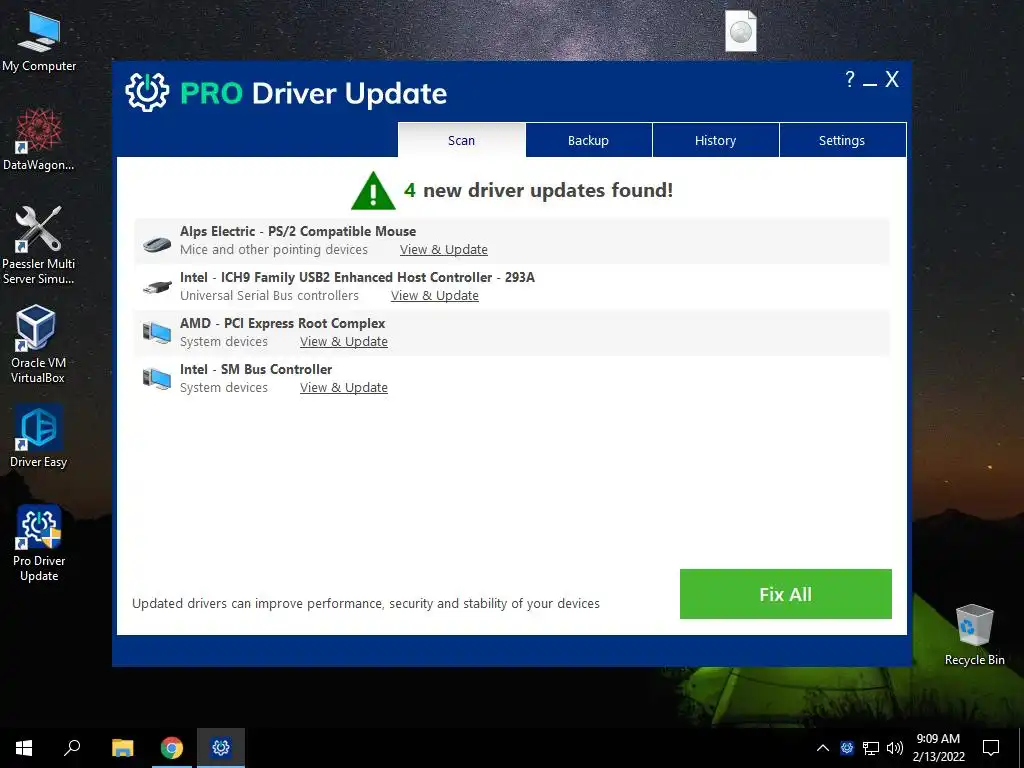
Task: Open Pro Driver Update desktop shortcut
Action: point(39,543)
